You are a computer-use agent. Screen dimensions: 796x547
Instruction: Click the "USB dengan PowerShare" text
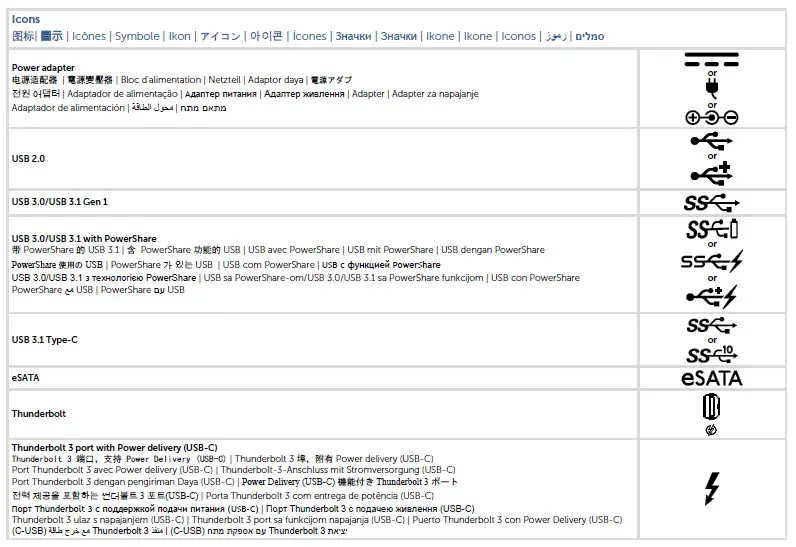click(x=492, y=250)
